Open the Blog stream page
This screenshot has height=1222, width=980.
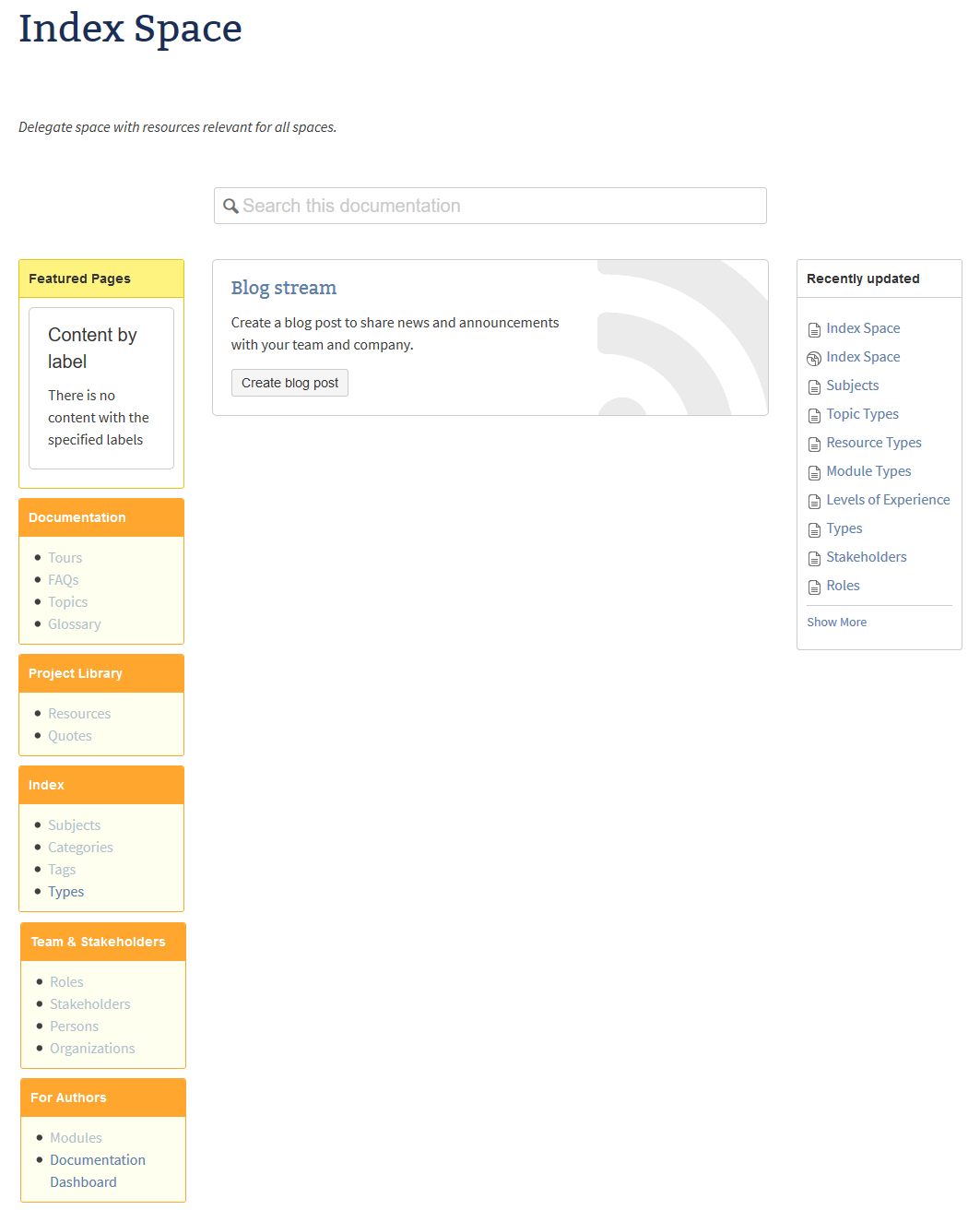point(283,288)
